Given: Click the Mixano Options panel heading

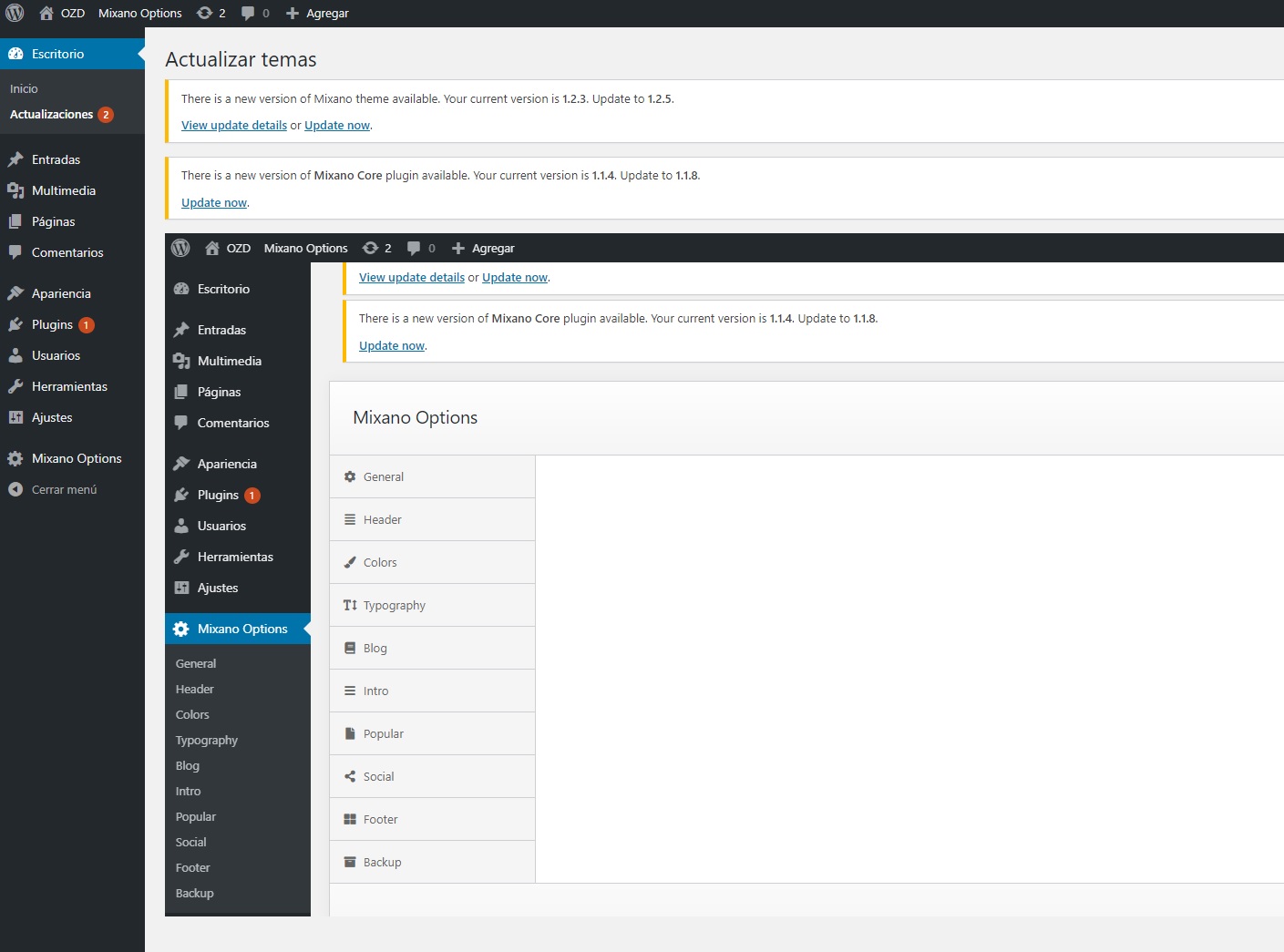Looking at the screenshot, I should (416, 418).
